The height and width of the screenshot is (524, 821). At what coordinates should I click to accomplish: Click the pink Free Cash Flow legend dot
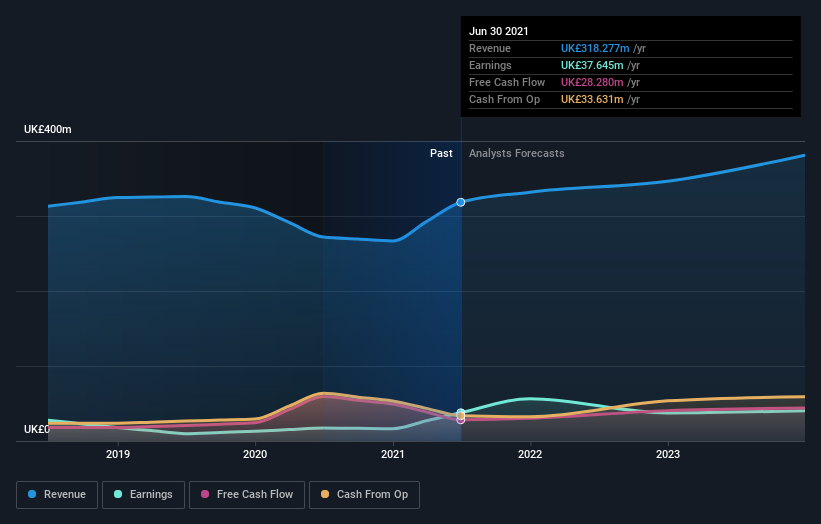pyautogui.click(x=205, y=494)
